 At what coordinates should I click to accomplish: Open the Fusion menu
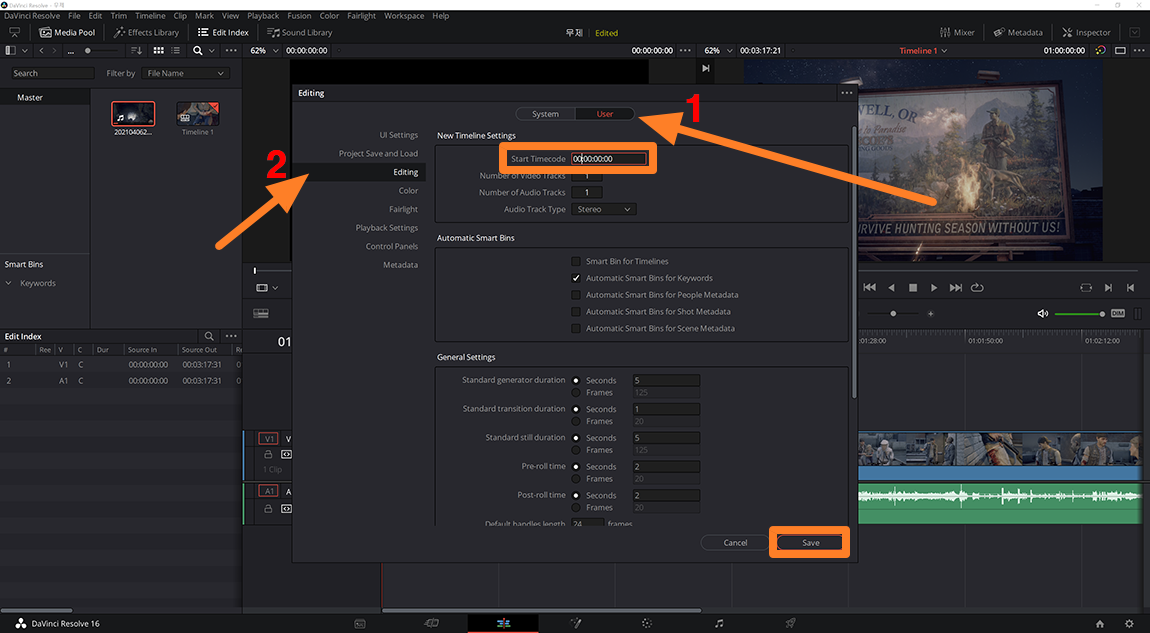(299, 15)
